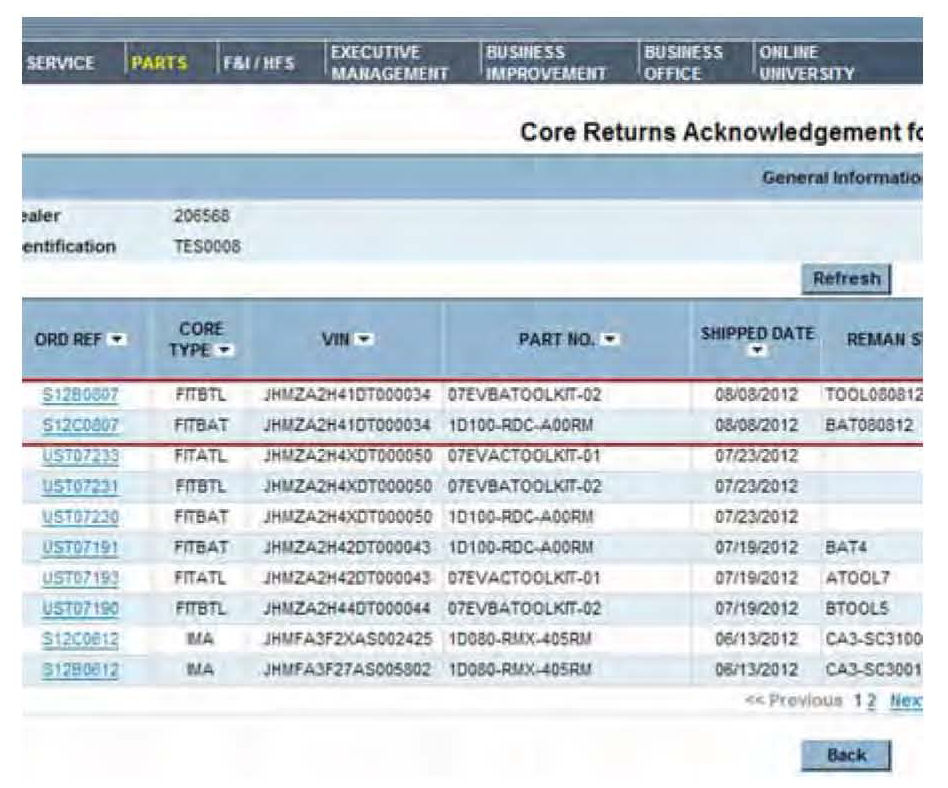The width and height of the screenshot is (948, 788).
Task: Click the S12C0612 order reference link
Action: [80, 639]
